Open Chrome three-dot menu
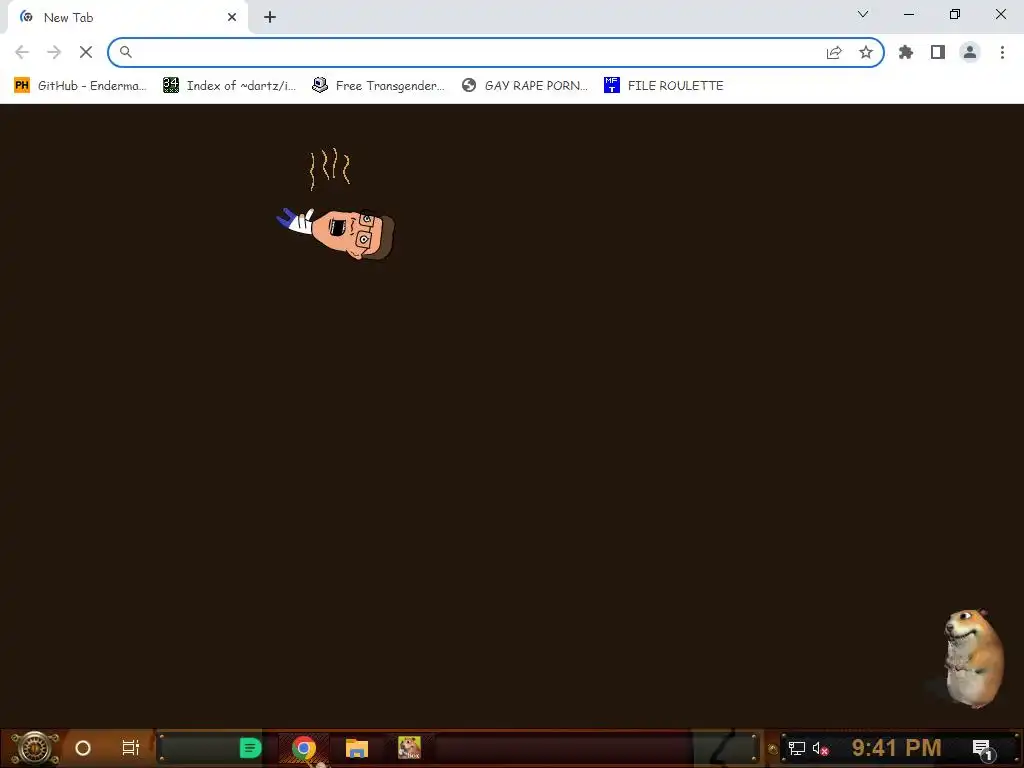1024x768 pixels. (1002, 52)
